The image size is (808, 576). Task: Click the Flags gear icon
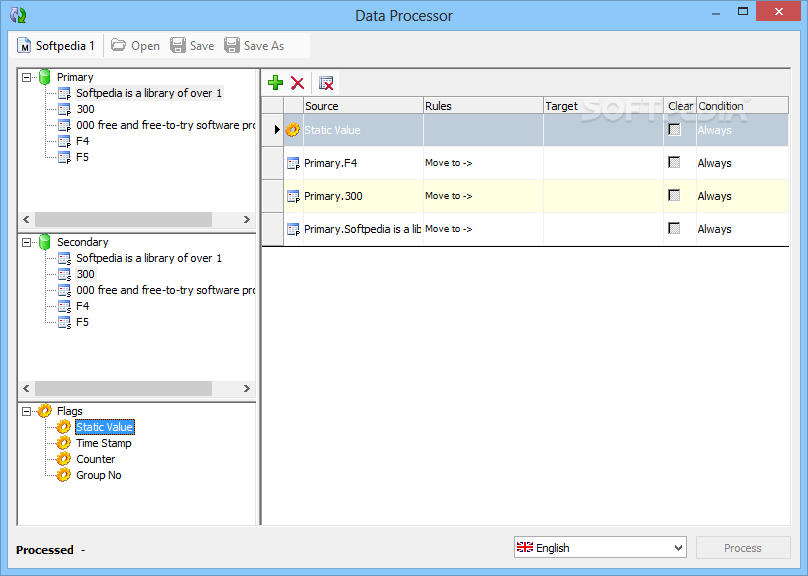[45, 411]
